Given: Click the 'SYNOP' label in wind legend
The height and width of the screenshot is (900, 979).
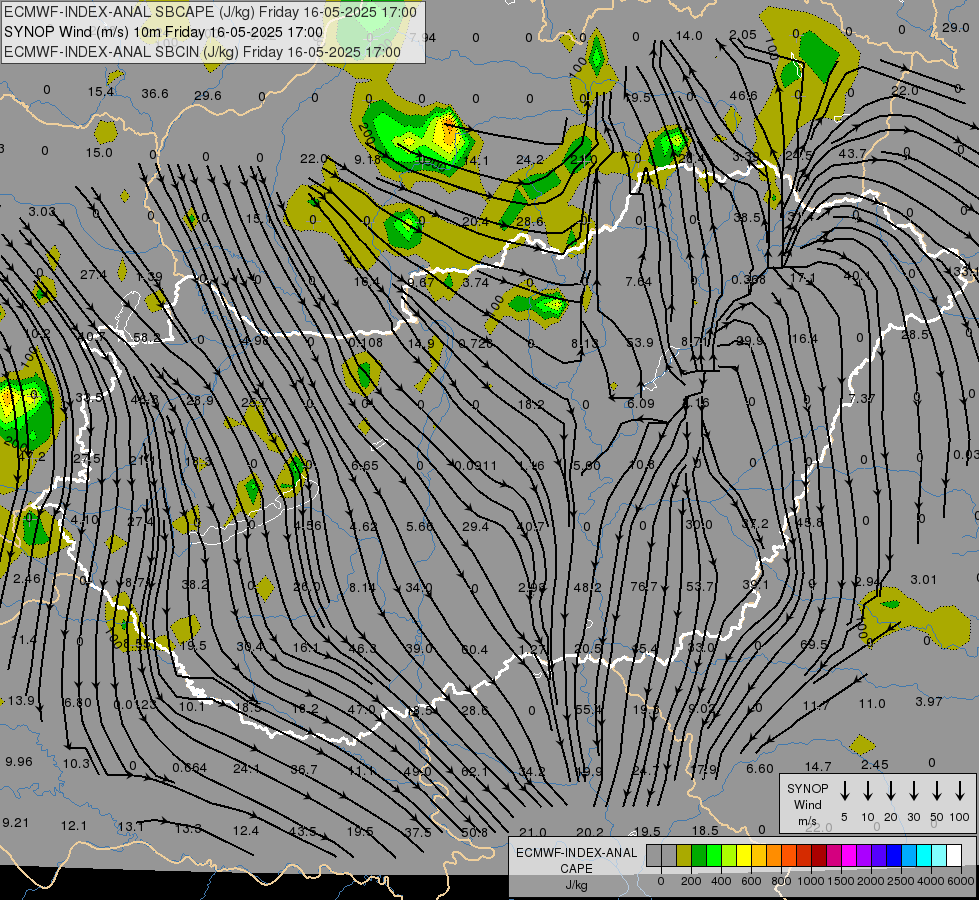Looking at the screenshot, I should (807, 788).
